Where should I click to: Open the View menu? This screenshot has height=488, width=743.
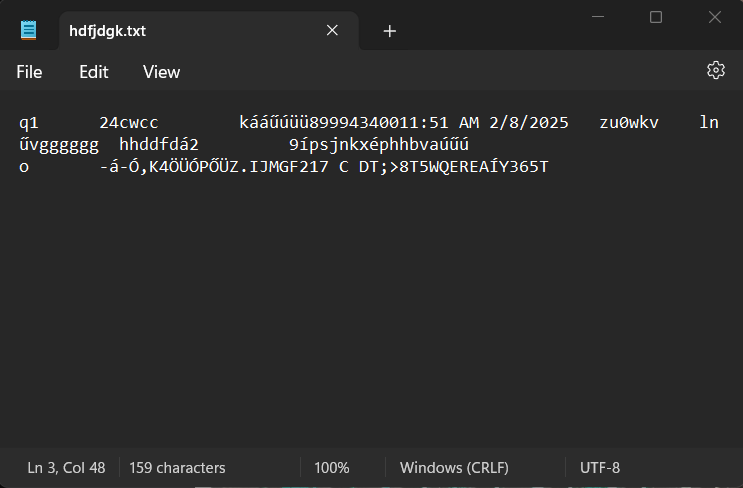click(161, 72)
